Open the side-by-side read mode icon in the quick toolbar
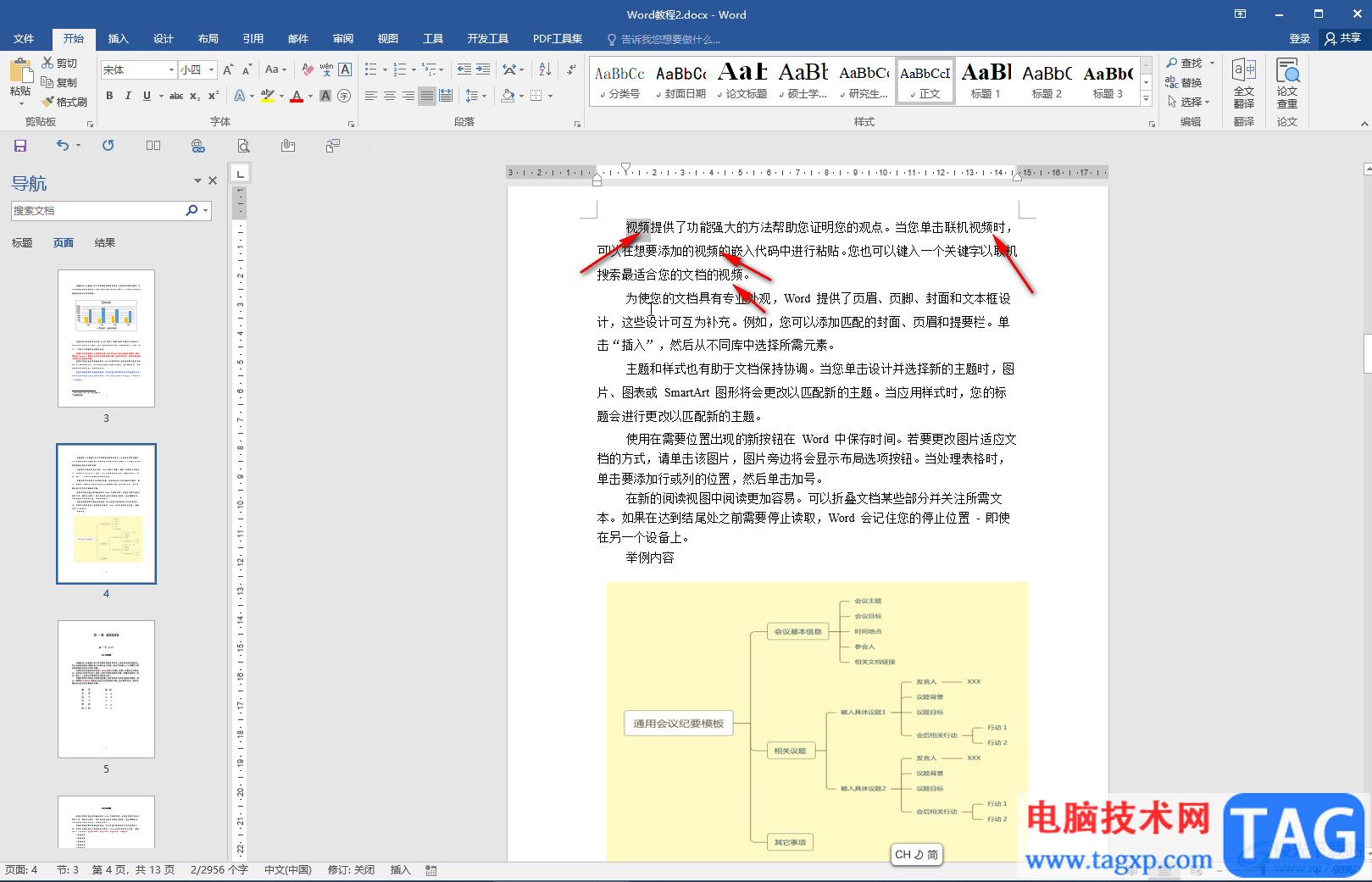This screenshot has width=1372, height=882. [153, 146]
